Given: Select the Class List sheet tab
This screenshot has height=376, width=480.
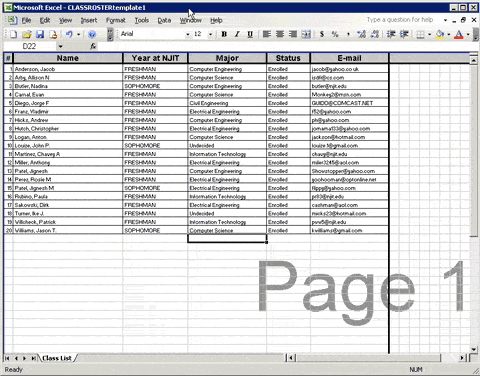Looking at the screenshot, I should [57, 358].
